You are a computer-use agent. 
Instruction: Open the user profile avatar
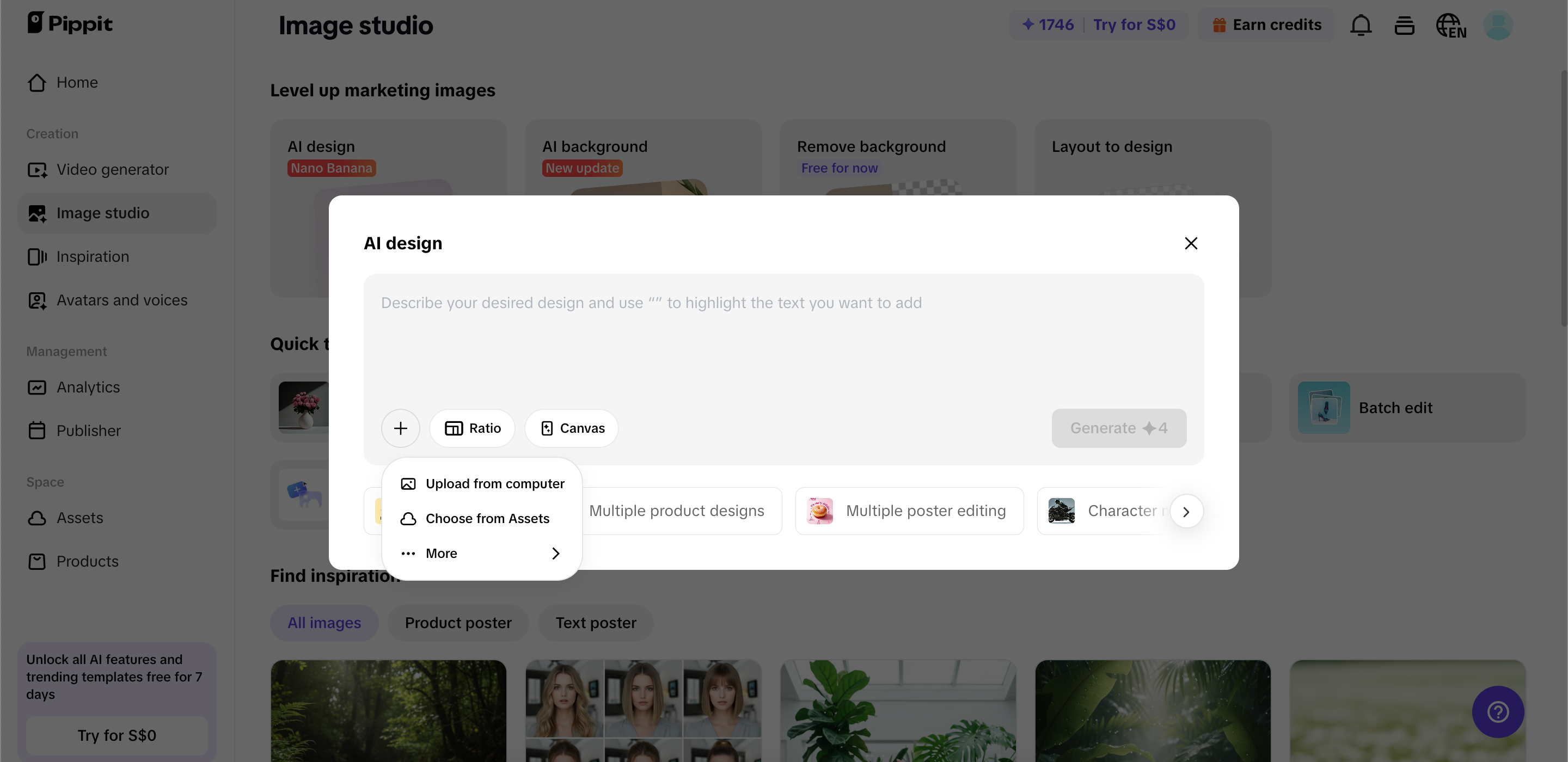click(1497, 26)
